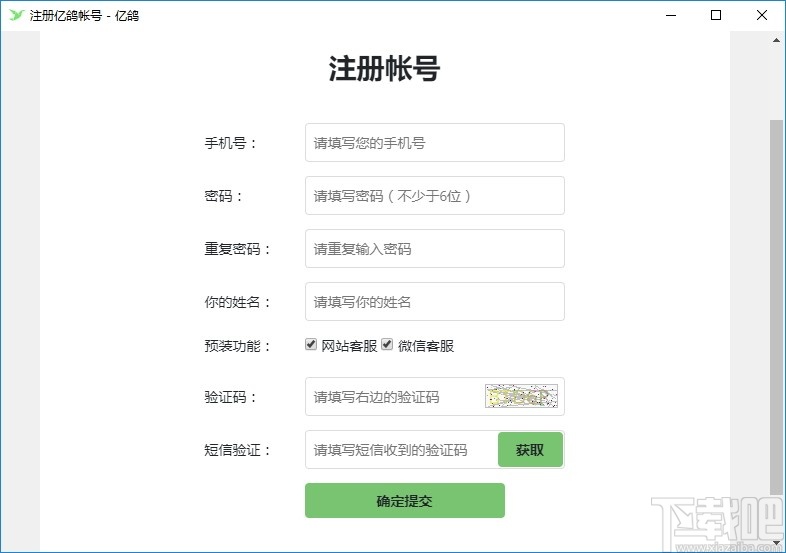
Task: Uncheck the 网站客服 checkbox
Action: 311,345
